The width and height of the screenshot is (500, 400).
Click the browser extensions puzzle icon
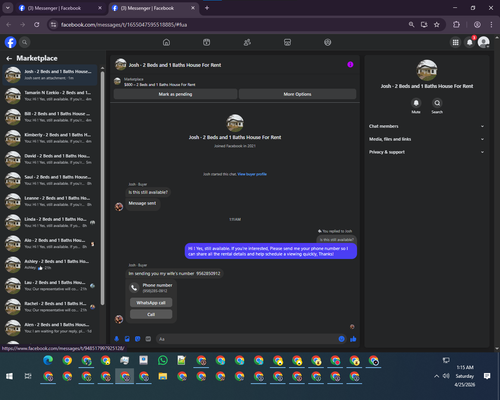click(456, 25)
